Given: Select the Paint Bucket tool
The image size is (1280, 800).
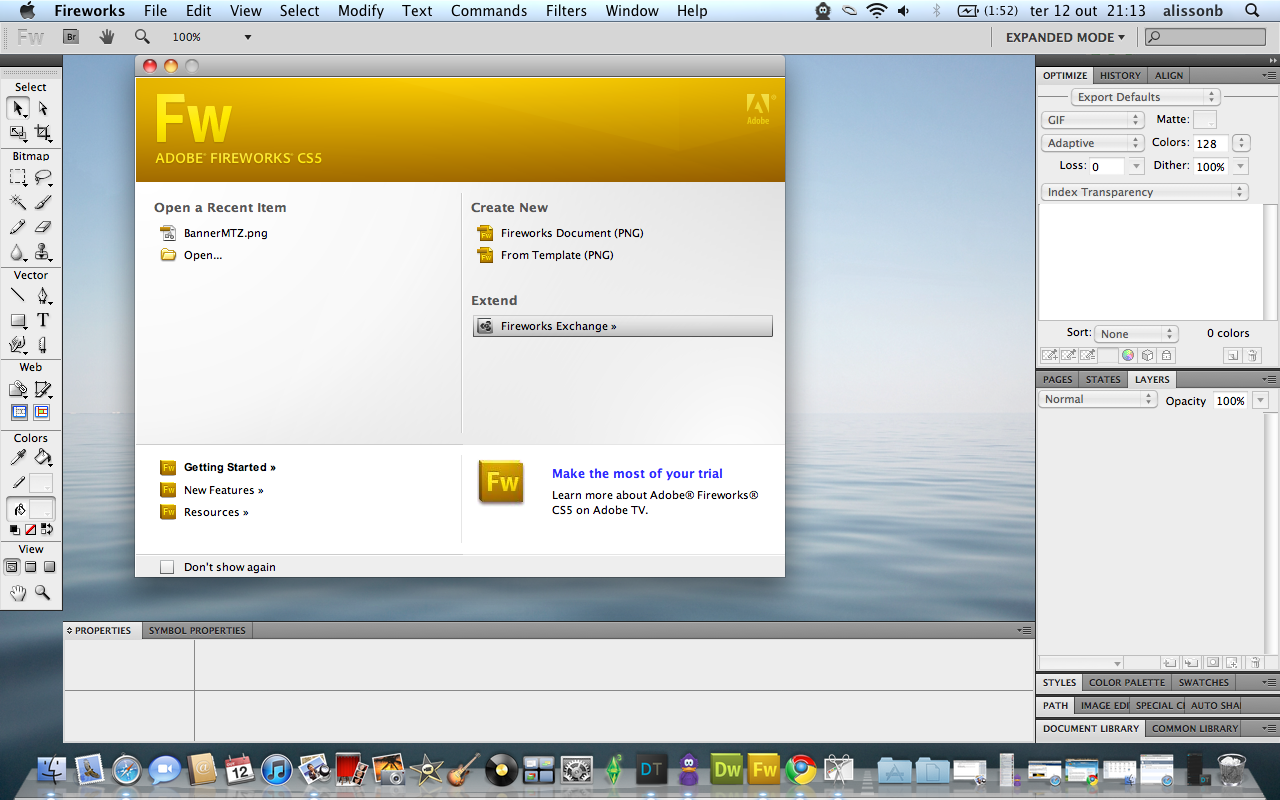Looking at the screenshot, I should pyautogui.click(x=43, y=458).
